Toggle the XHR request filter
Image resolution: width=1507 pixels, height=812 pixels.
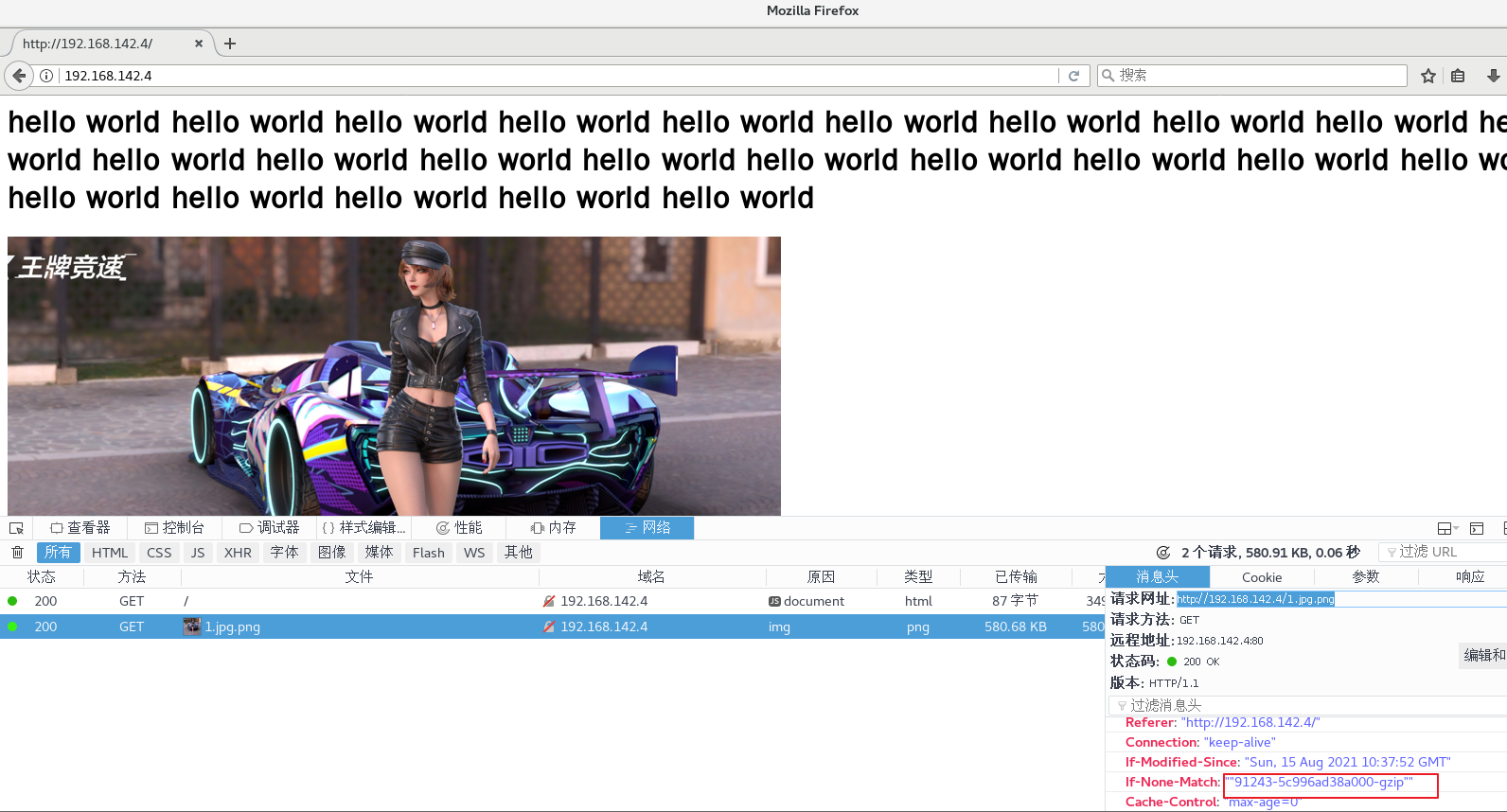pos(238,553)
